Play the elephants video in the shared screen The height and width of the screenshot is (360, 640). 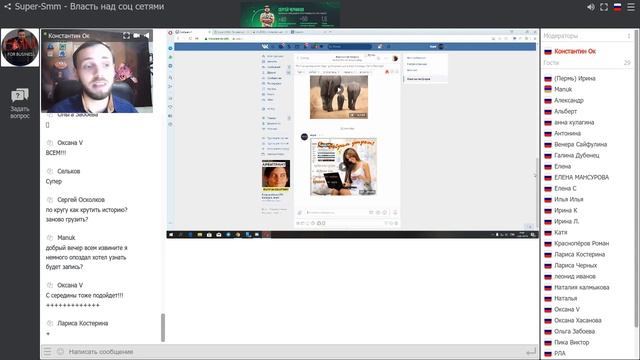339,91
